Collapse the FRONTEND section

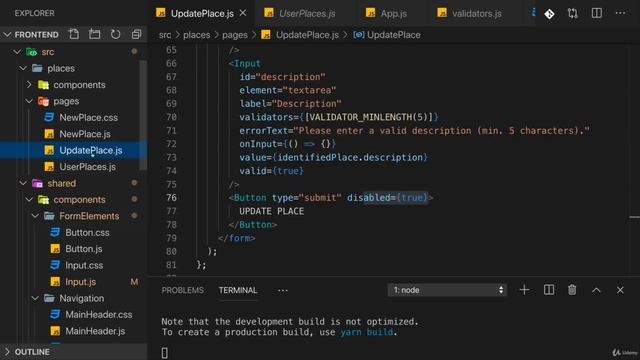(7, 35)
